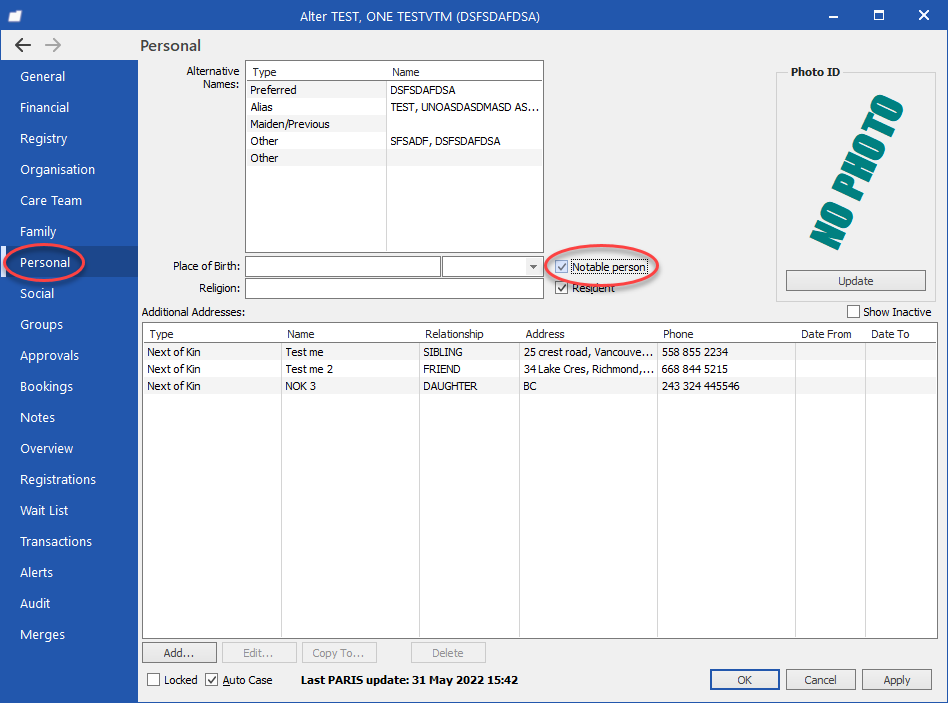Screen dimensions: 948x703
Task: Click the 25 crest road address cell
Action: tap(588, 352)
